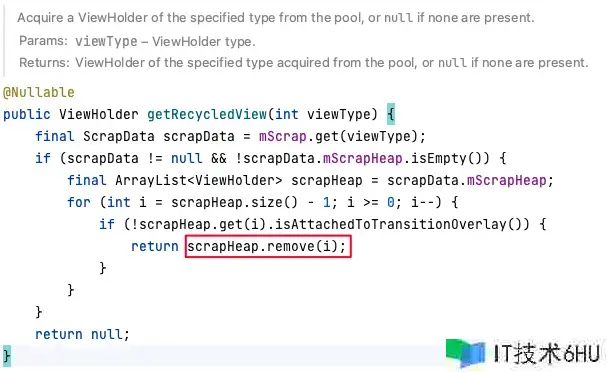Click the scrapHeap.remove(i) statement
Viewport: 607px width, 372px height.
click(x=267, y=246)
